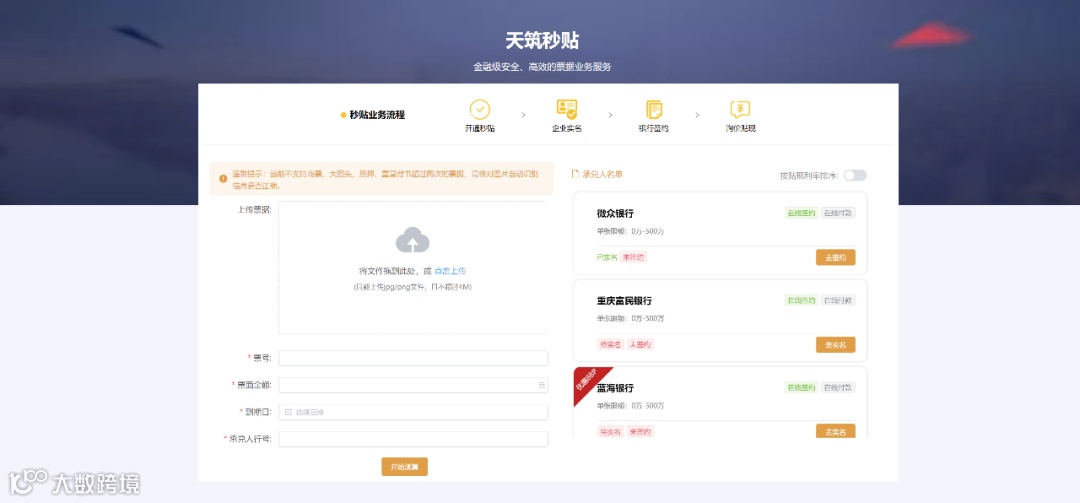Click the 上传票据 label
This screenshot has width=1080, height=503.
pyautogui.click(x=255, y=209)
